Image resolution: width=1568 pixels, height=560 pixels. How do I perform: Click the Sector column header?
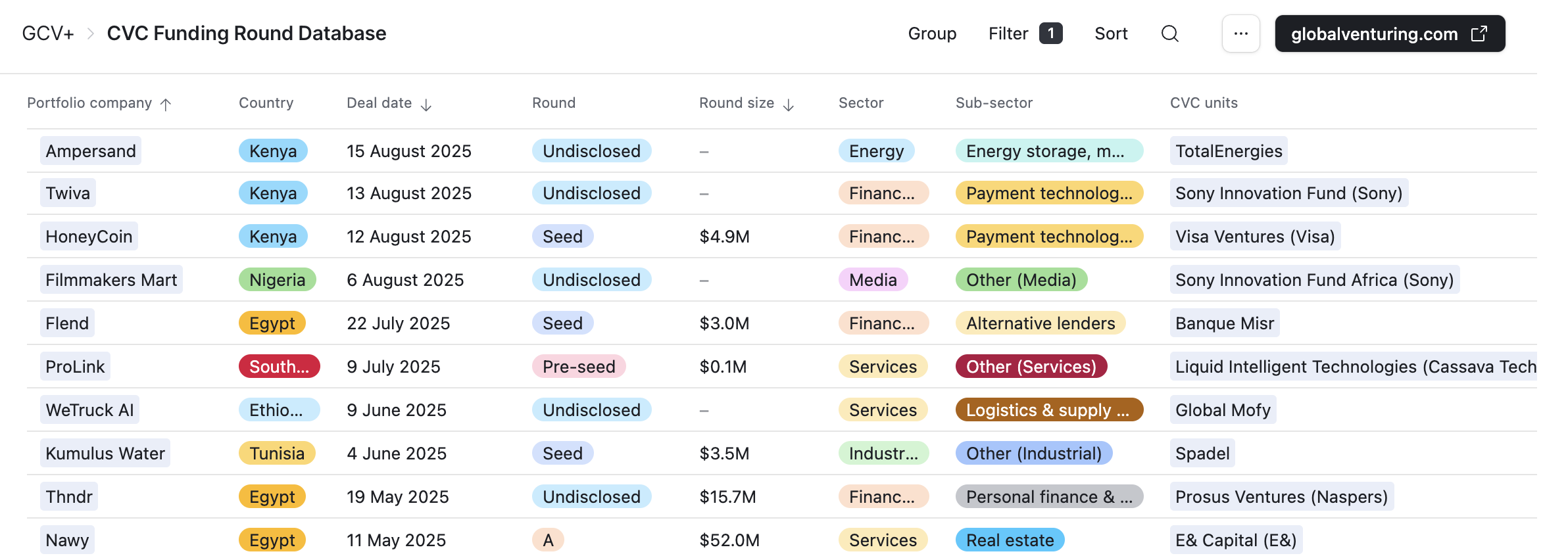[860, 103]
